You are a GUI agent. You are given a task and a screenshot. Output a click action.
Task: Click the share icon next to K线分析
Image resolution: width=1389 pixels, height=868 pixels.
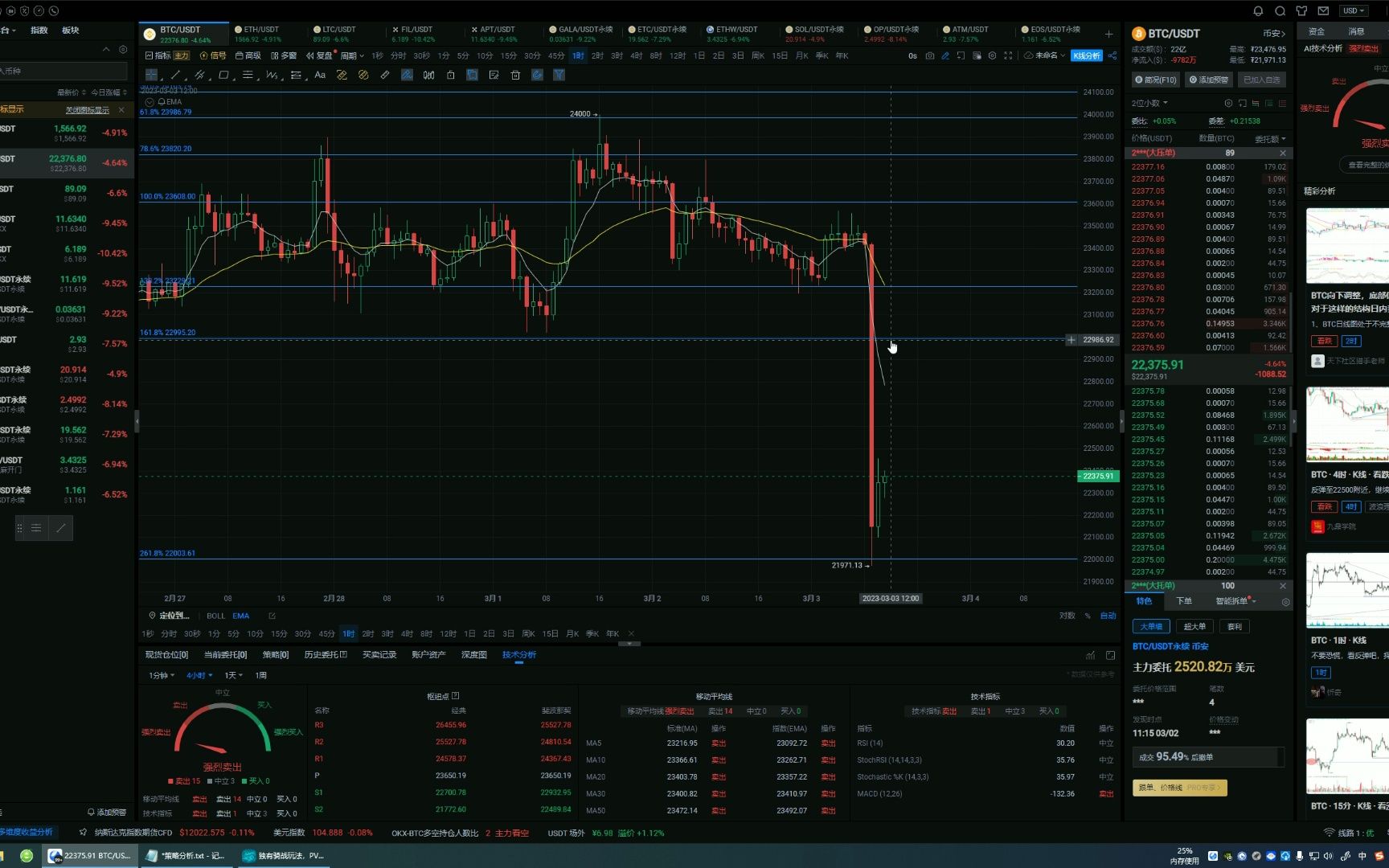(1112, 56)
